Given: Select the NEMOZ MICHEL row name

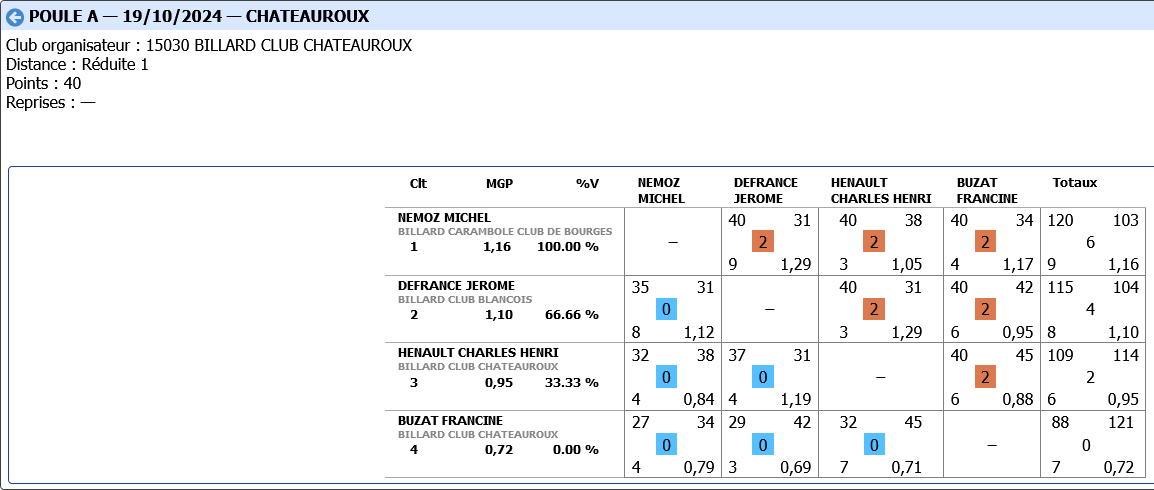Looking at the screenshot, I should pyautogui.click(x=444, y=218).
